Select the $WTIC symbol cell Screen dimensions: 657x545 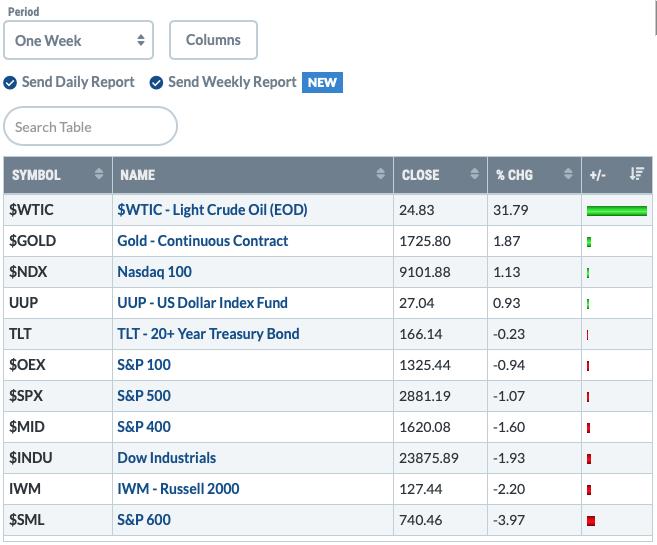pos(58,210)
